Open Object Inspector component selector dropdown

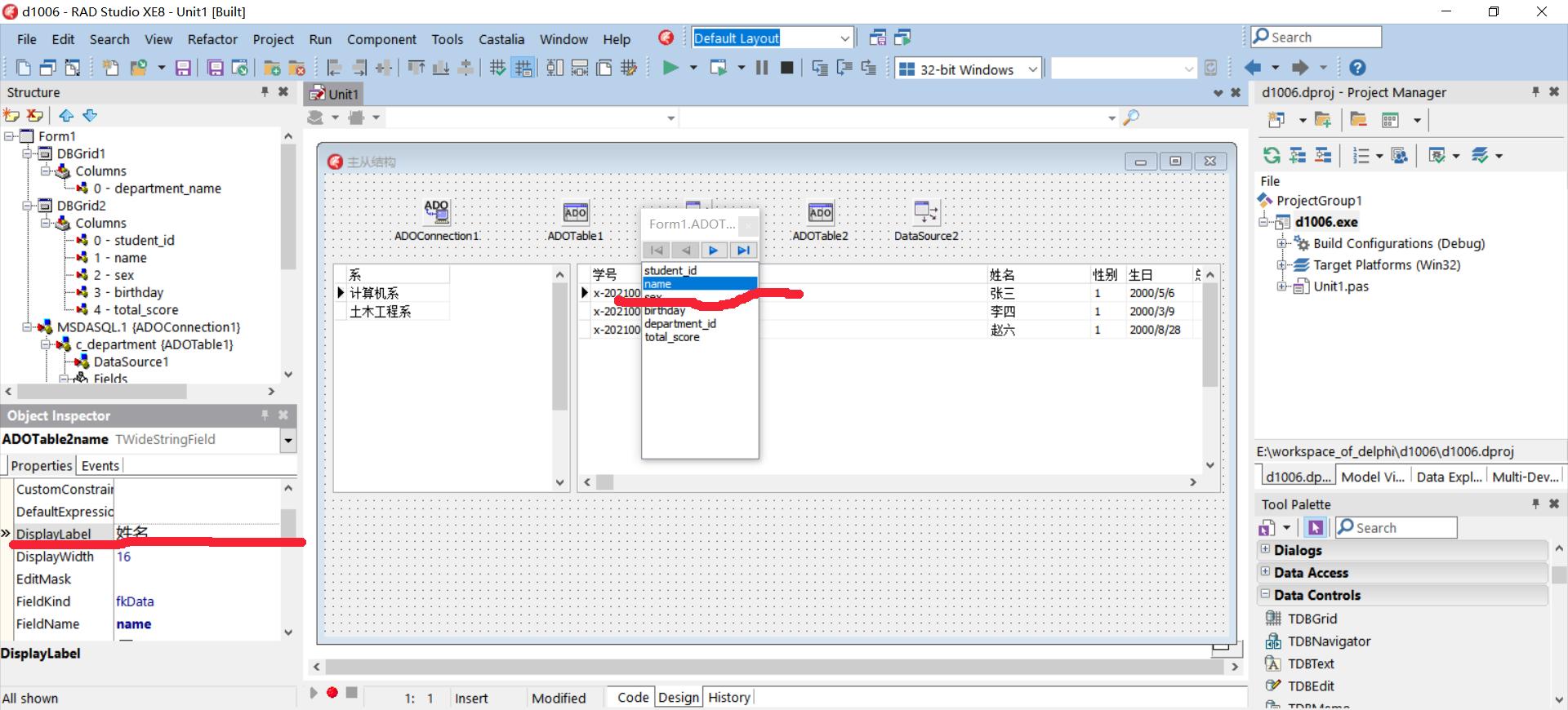287,440
